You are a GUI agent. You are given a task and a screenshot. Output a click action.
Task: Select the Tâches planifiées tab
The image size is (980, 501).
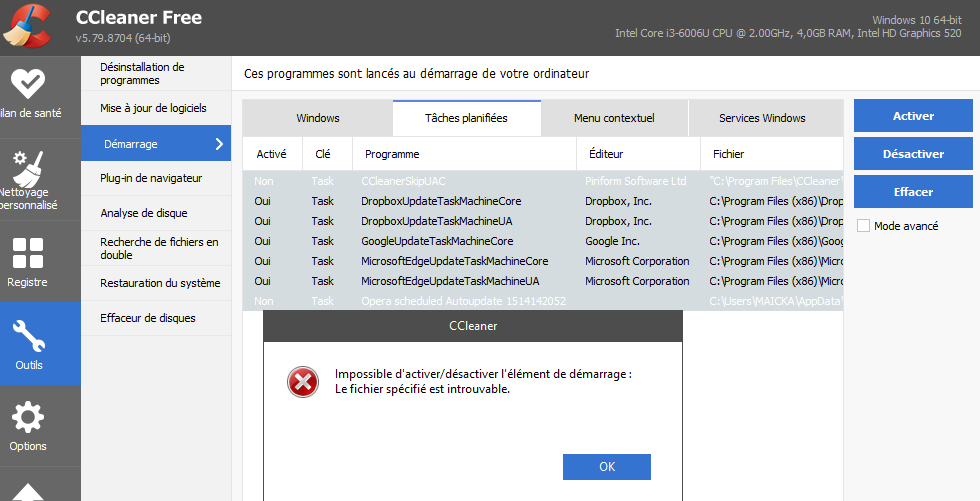[x=466, y=118]
